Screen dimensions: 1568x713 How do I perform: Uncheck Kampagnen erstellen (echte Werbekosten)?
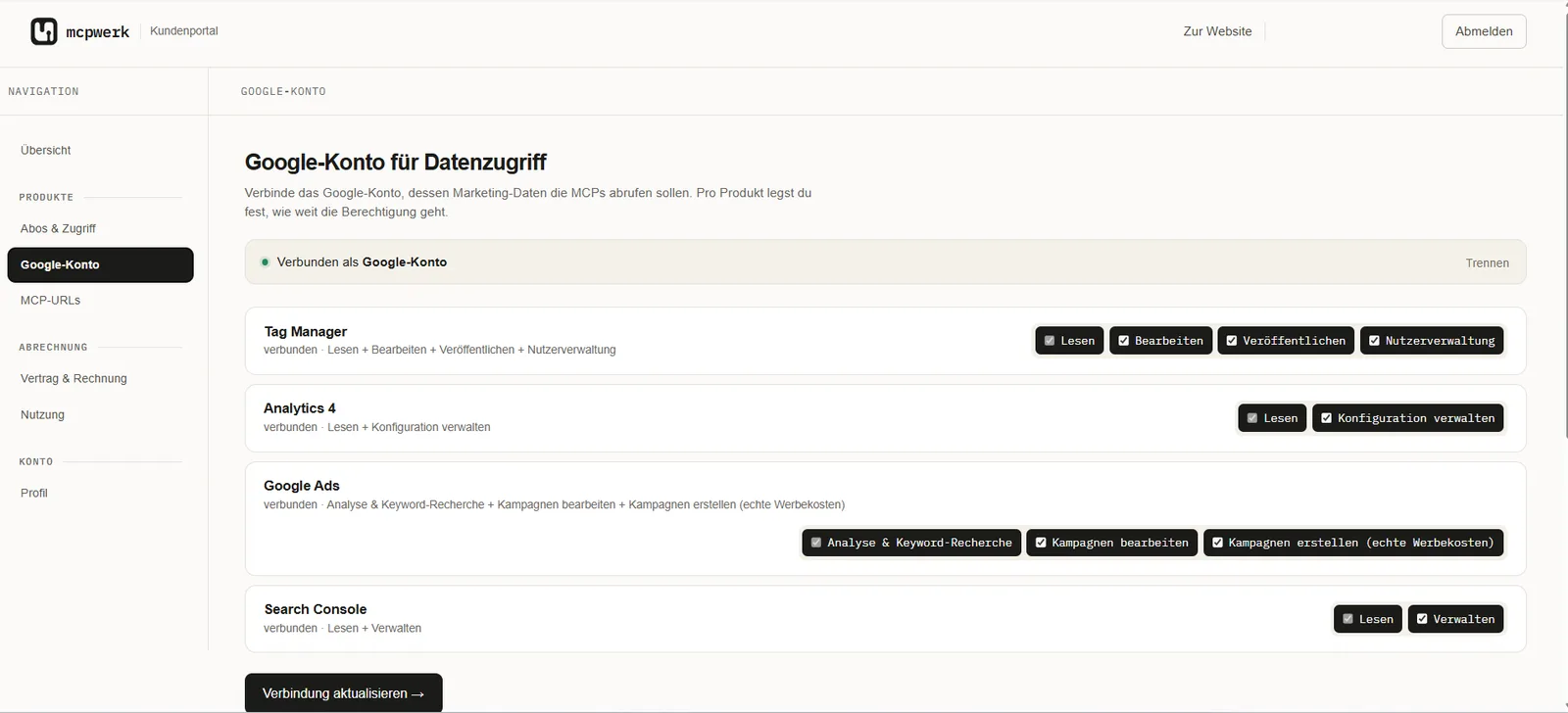1217,543
